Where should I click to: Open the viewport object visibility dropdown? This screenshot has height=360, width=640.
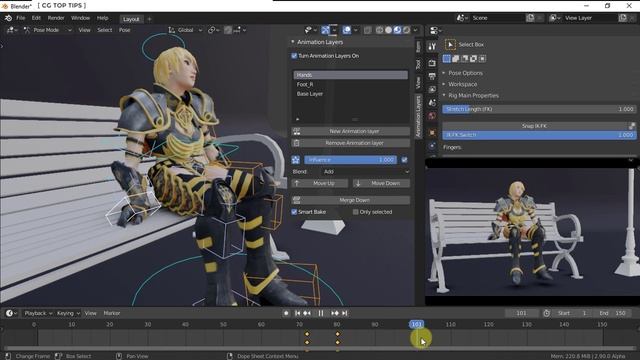(x=311, y=30)
